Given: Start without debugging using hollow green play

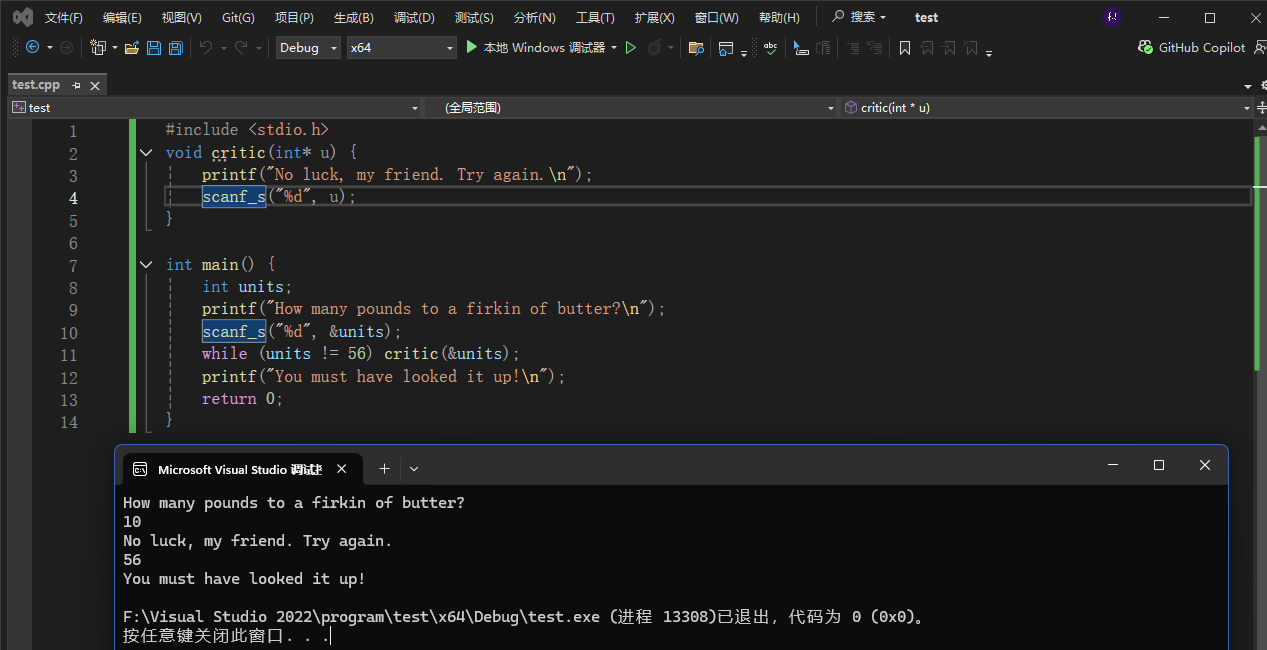Looking at the screenshot, I should coord(631,47).
